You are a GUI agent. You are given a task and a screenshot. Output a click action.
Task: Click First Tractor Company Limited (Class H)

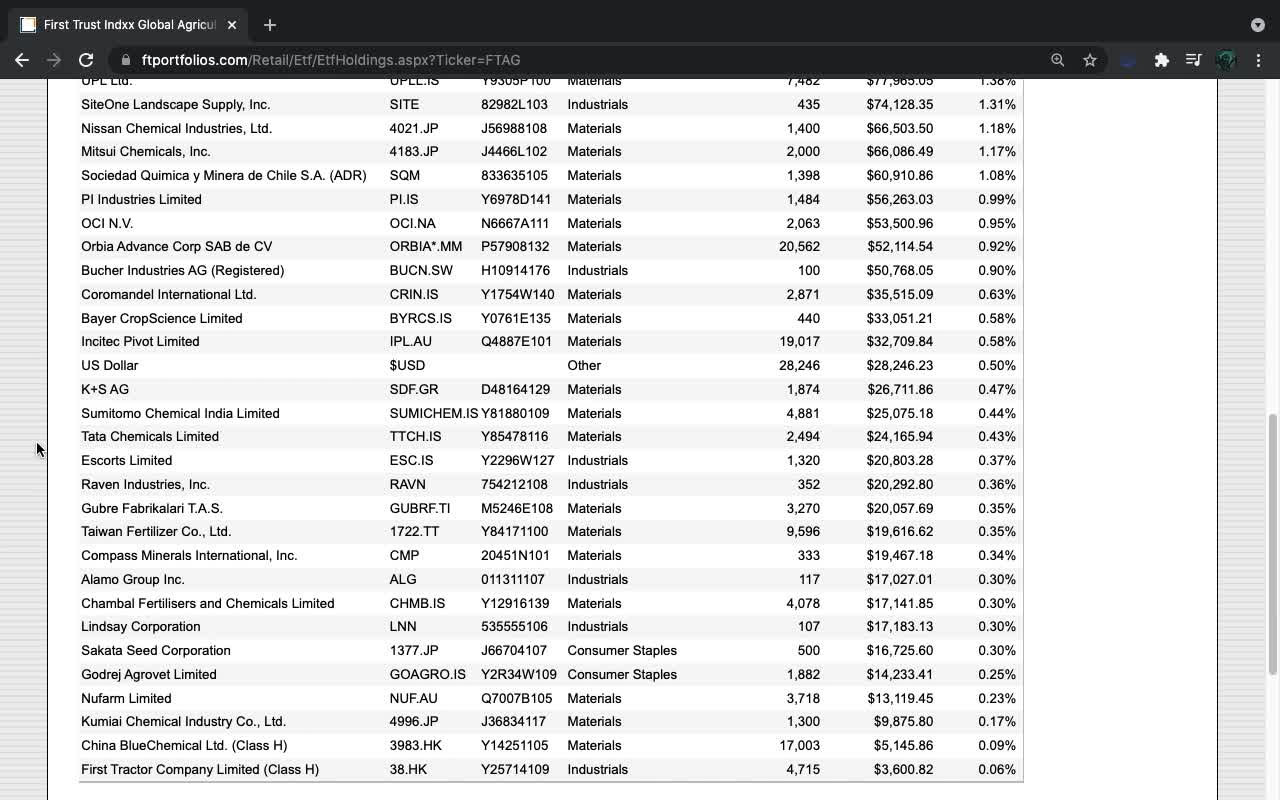point(200,769)
